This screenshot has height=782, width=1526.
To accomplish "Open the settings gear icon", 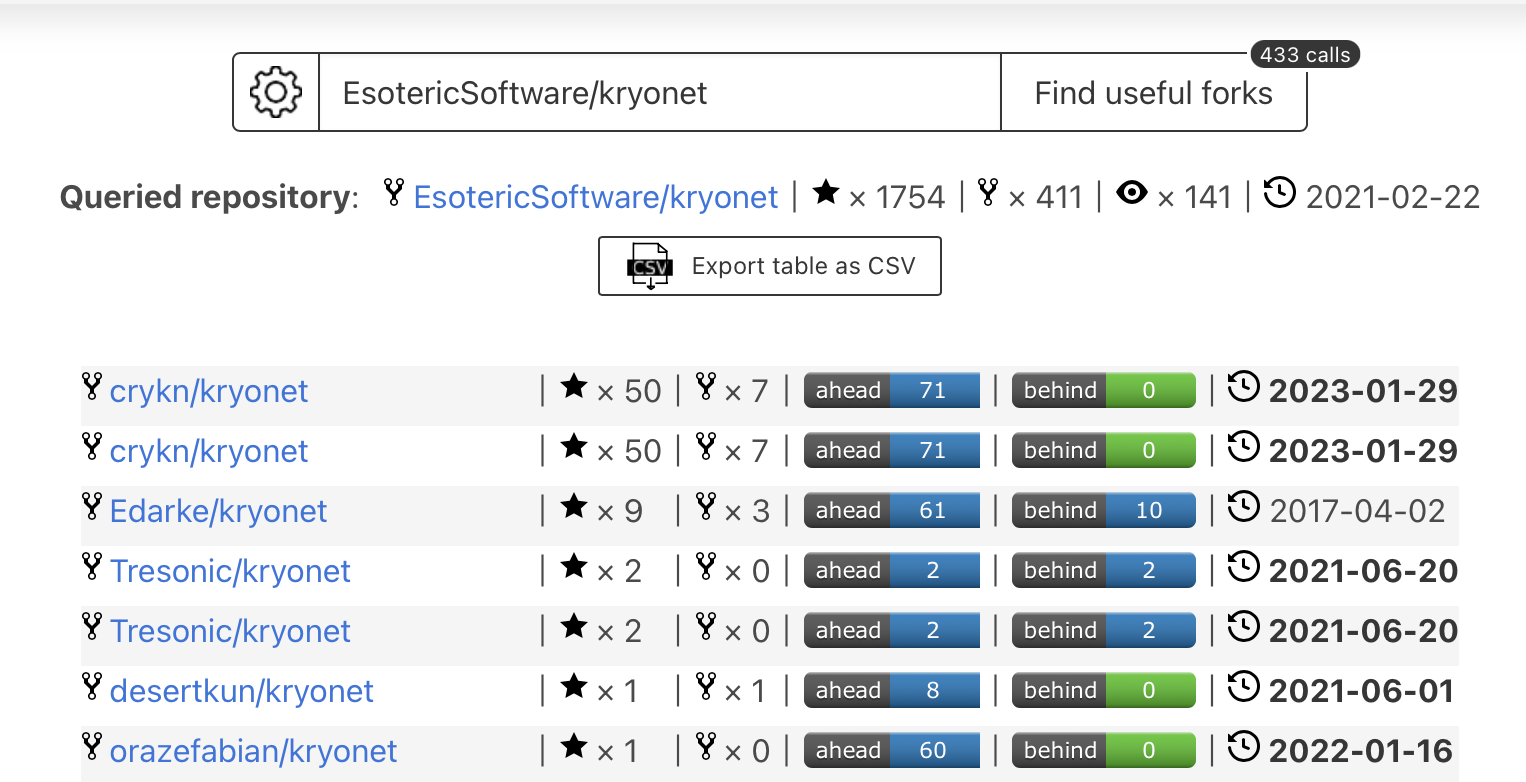I will (x=275, y=91).
